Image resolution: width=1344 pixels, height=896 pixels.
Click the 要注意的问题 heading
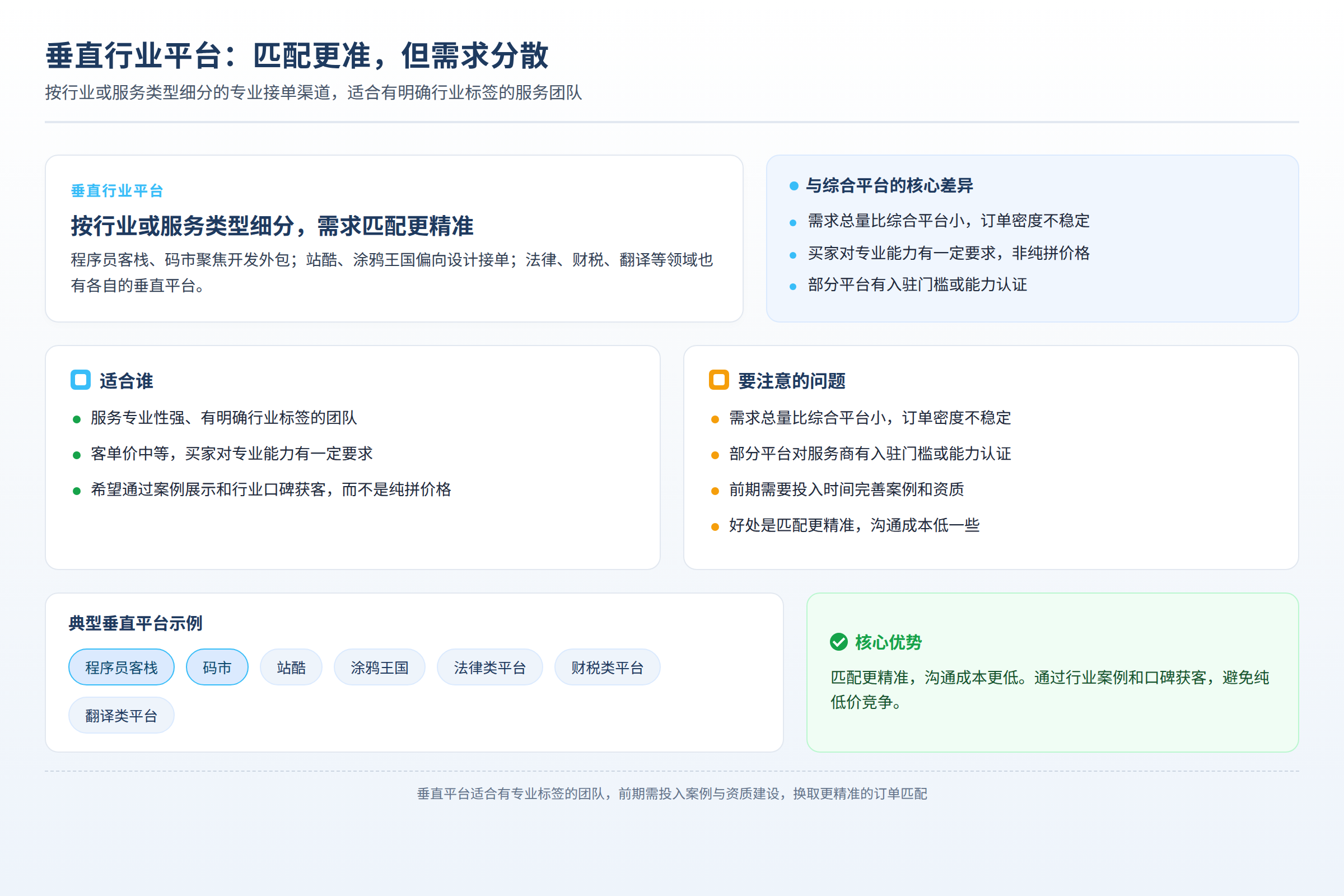coord(791,381)
